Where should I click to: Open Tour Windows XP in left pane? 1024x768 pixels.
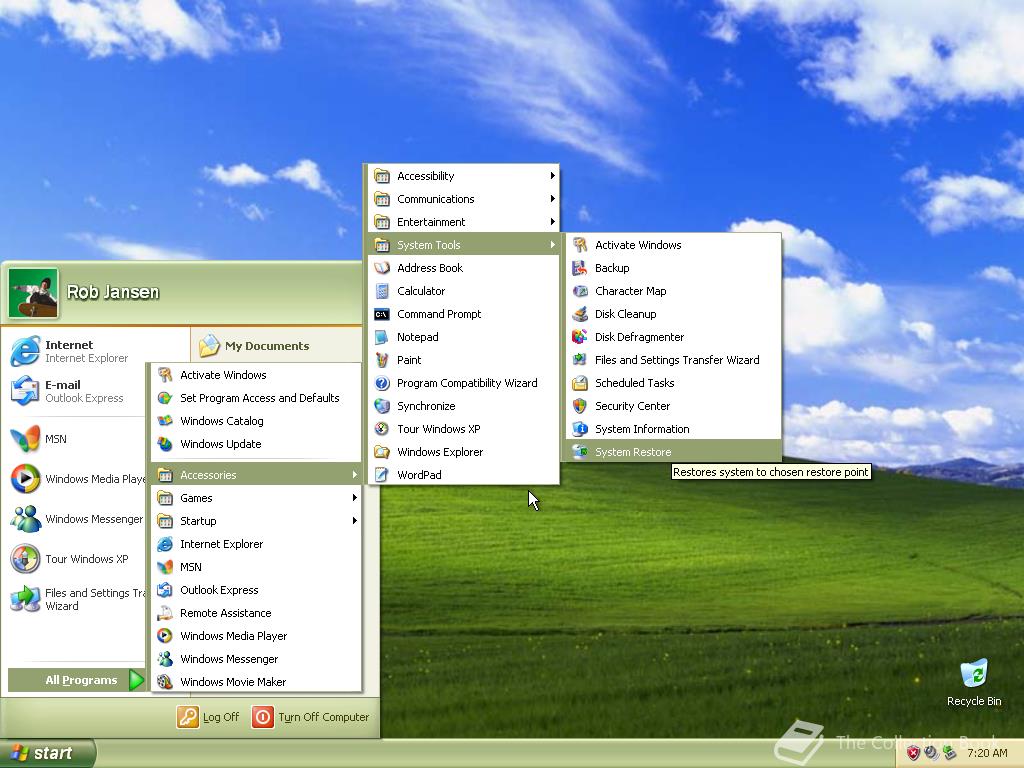76,559
